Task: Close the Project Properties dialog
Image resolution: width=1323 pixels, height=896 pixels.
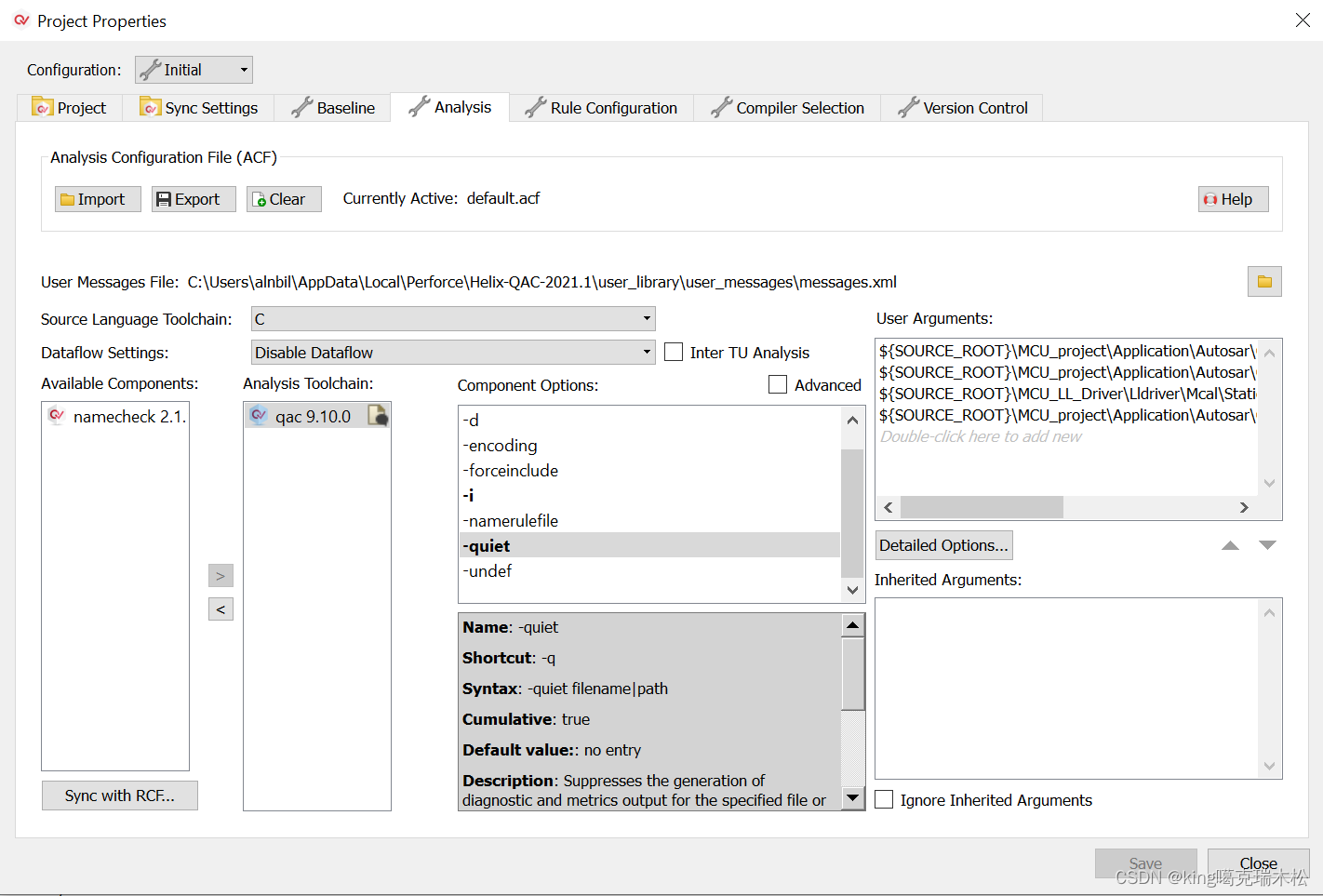Action: [1258, 863]
